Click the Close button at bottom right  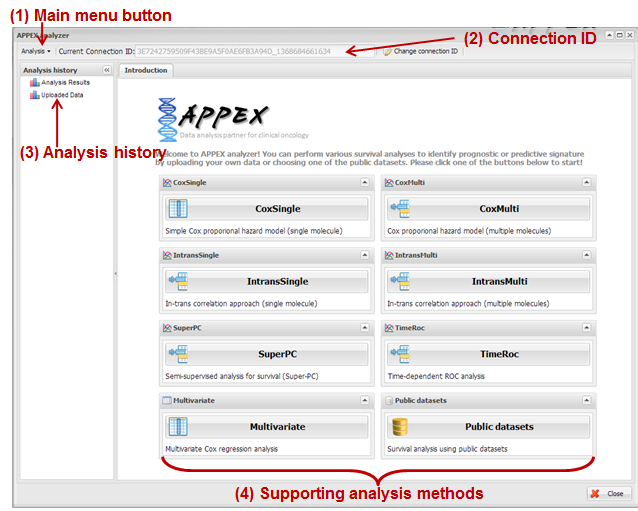609,494
